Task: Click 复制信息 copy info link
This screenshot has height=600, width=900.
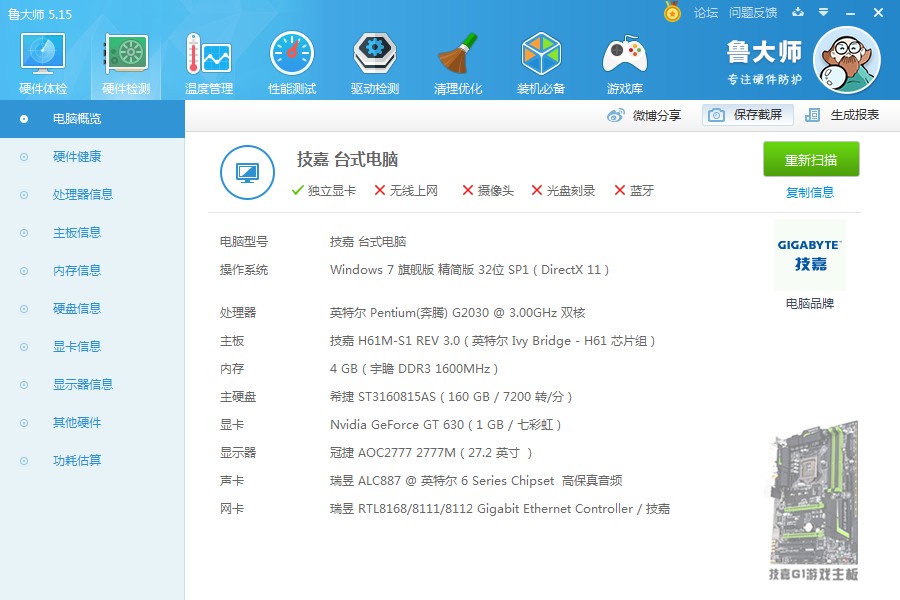Action: pos(810,192)
